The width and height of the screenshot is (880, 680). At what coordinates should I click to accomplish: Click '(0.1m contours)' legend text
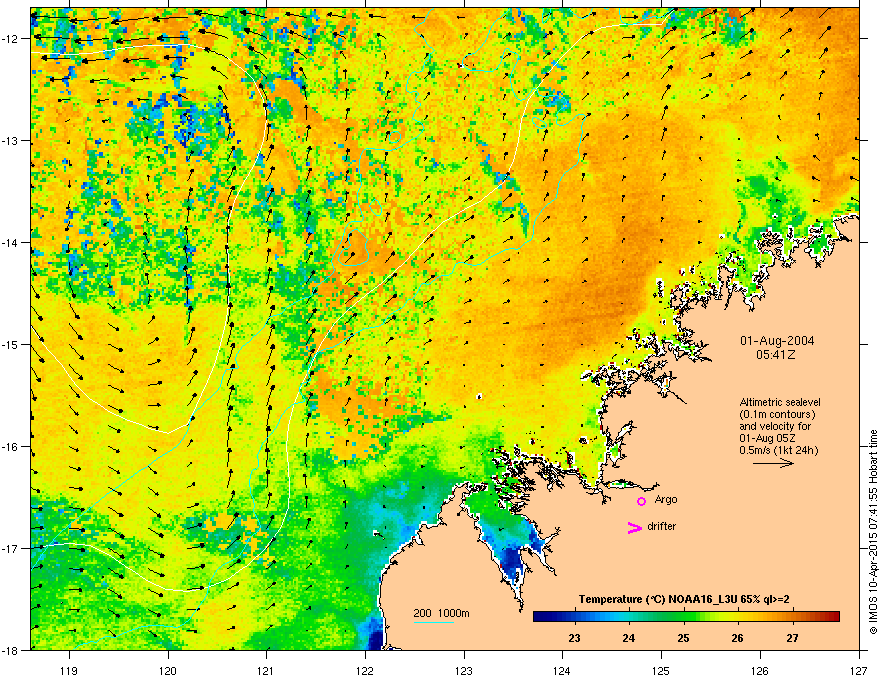[x=778, y=415]
